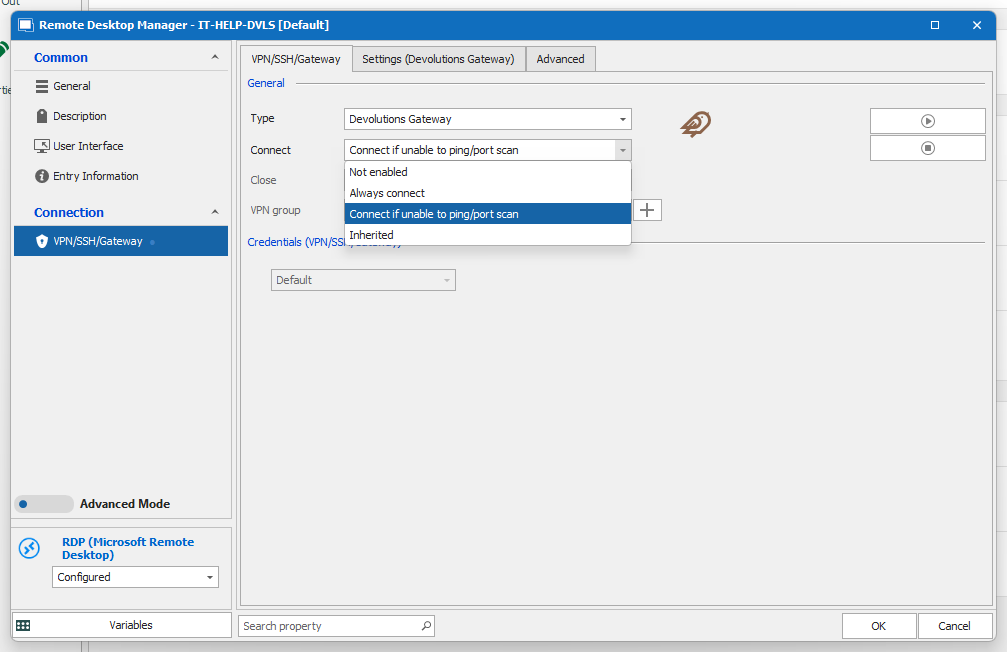Open the Description lock item
The width and height of the screenshot is (1007, 652).
[79, 116]
